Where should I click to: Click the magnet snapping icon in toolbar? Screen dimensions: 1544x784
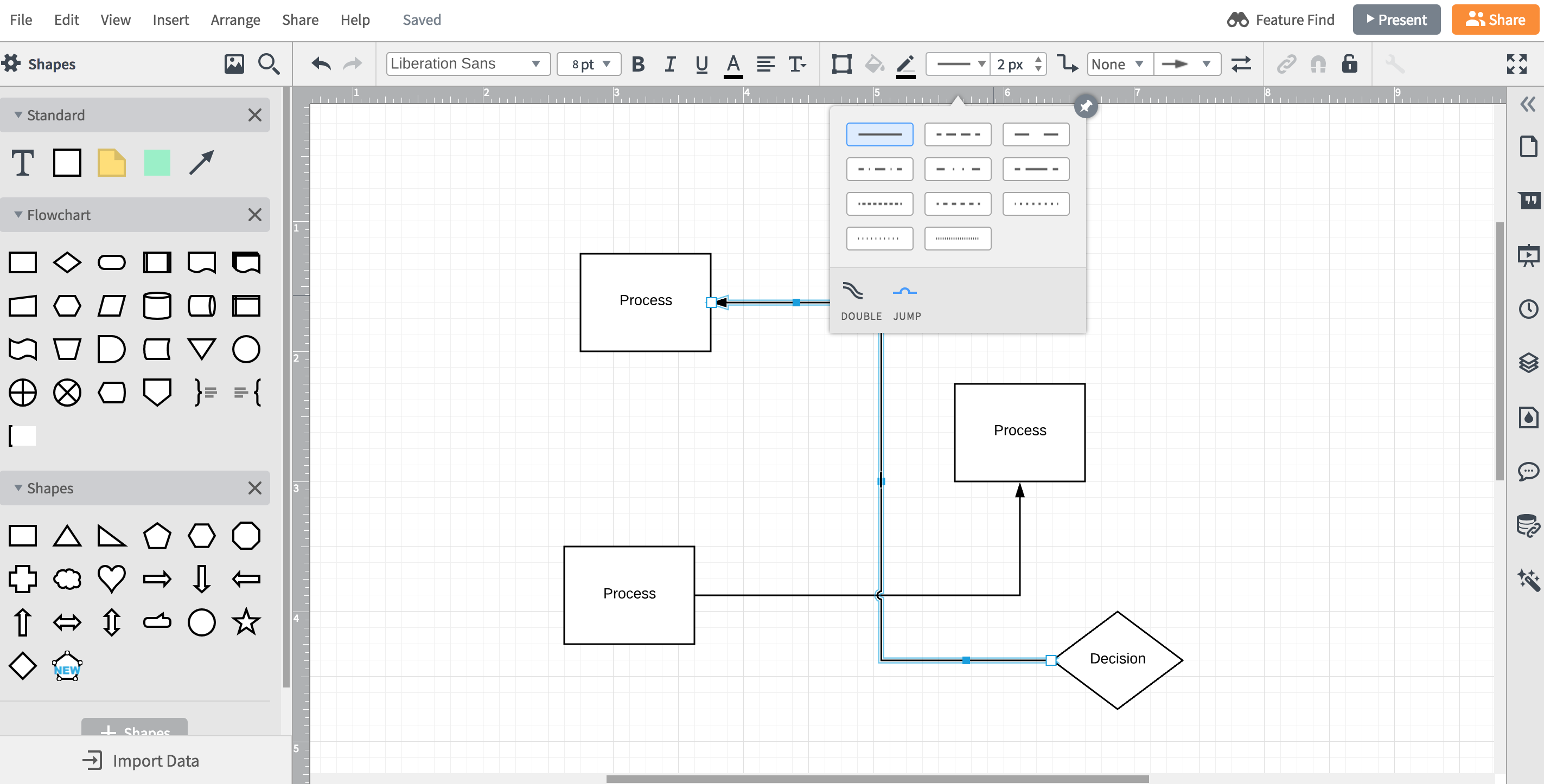point(1318,64)
